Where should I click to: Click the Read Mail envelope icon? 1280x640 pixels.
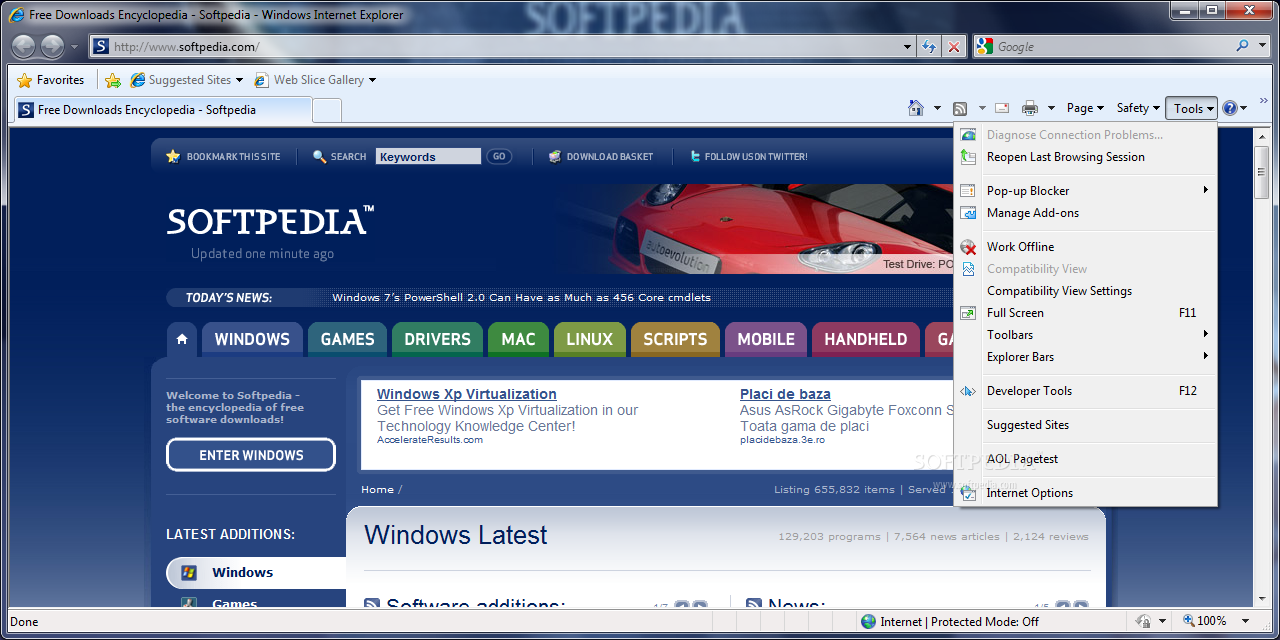pyautogui.click(x=1002, y=108)
